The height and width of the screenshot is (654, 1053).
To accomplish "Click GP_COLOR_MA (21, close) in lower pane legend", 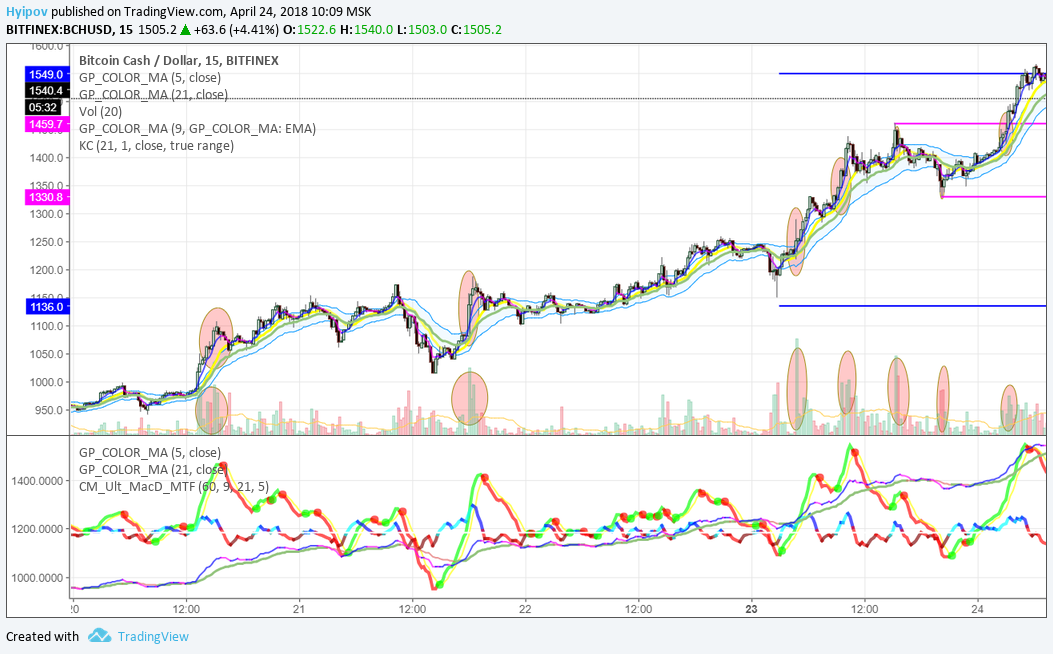I will pos(152,469).
